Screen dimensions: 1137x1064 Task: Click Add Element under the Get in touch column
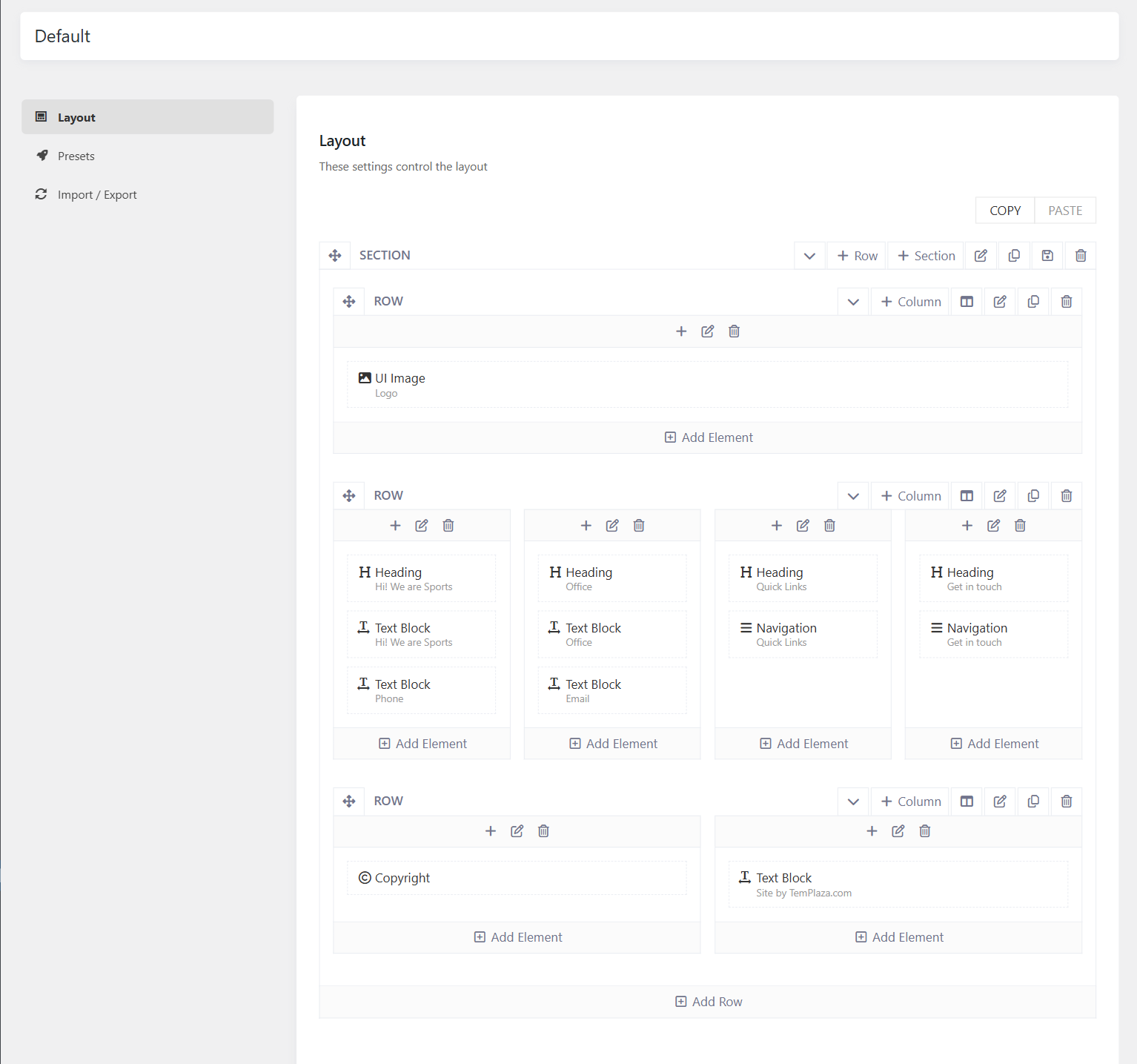click(x=993, y=743)
